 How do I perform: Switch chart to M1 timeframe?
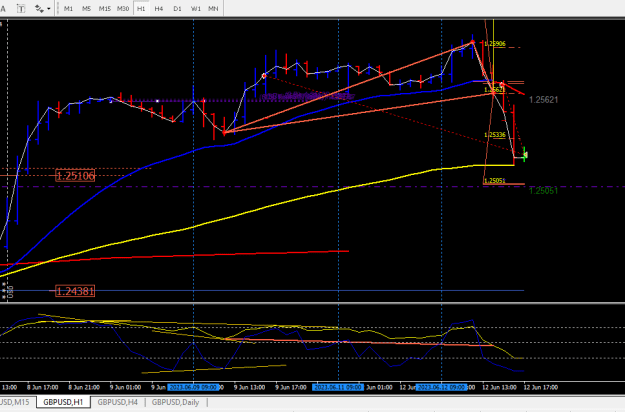68,8
